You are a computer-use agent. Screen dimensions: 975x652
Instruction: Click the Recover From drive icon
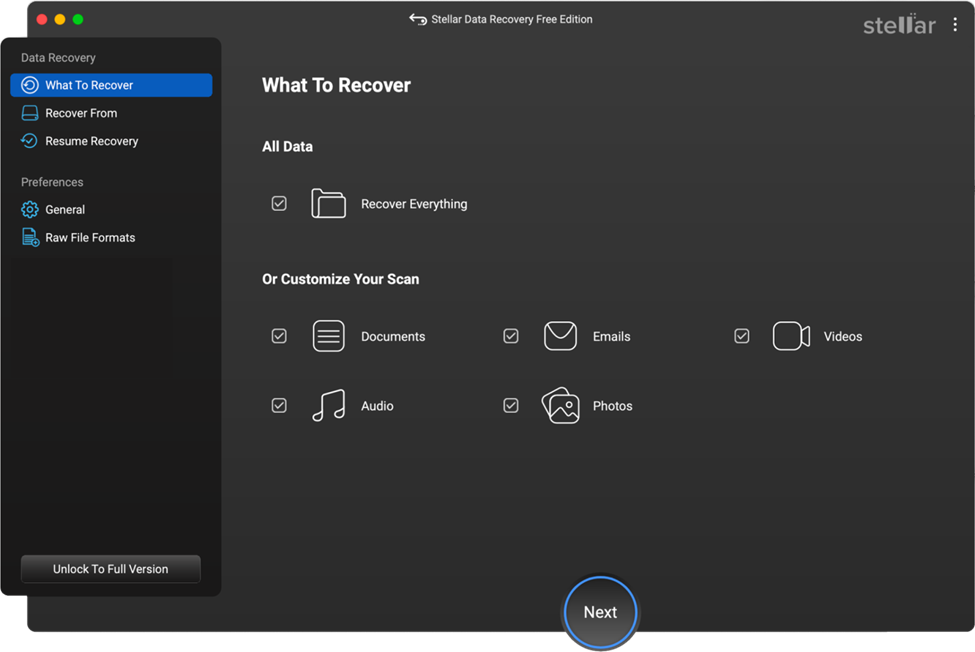29,113
